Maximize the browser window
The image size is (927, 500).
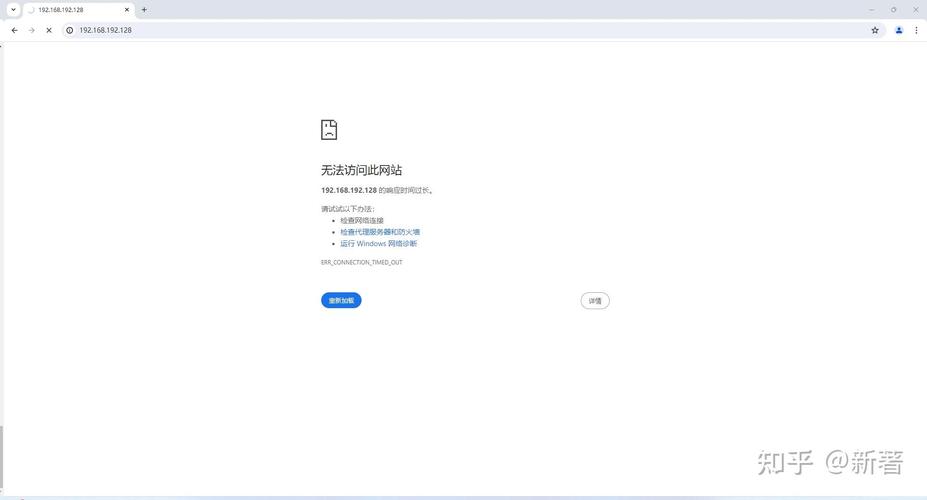pos(893,10)
